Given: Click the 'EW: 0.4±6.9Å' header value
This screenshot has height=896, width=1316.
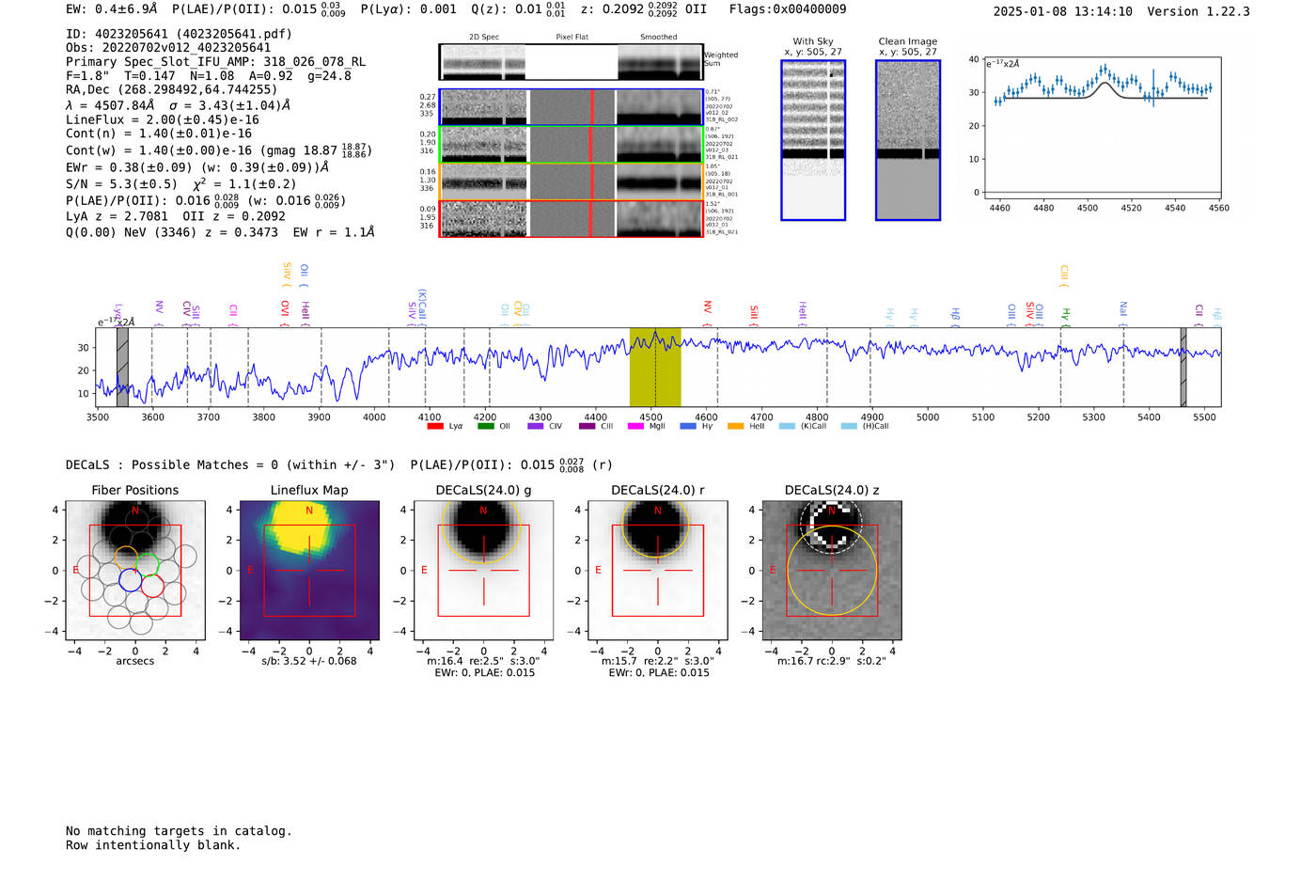Looking at the screenshot, I should [111, 9].
